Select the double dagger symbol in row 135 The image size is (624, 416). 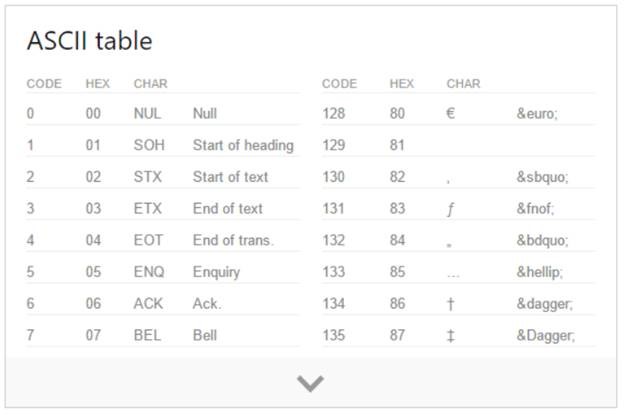pos(450,336)
